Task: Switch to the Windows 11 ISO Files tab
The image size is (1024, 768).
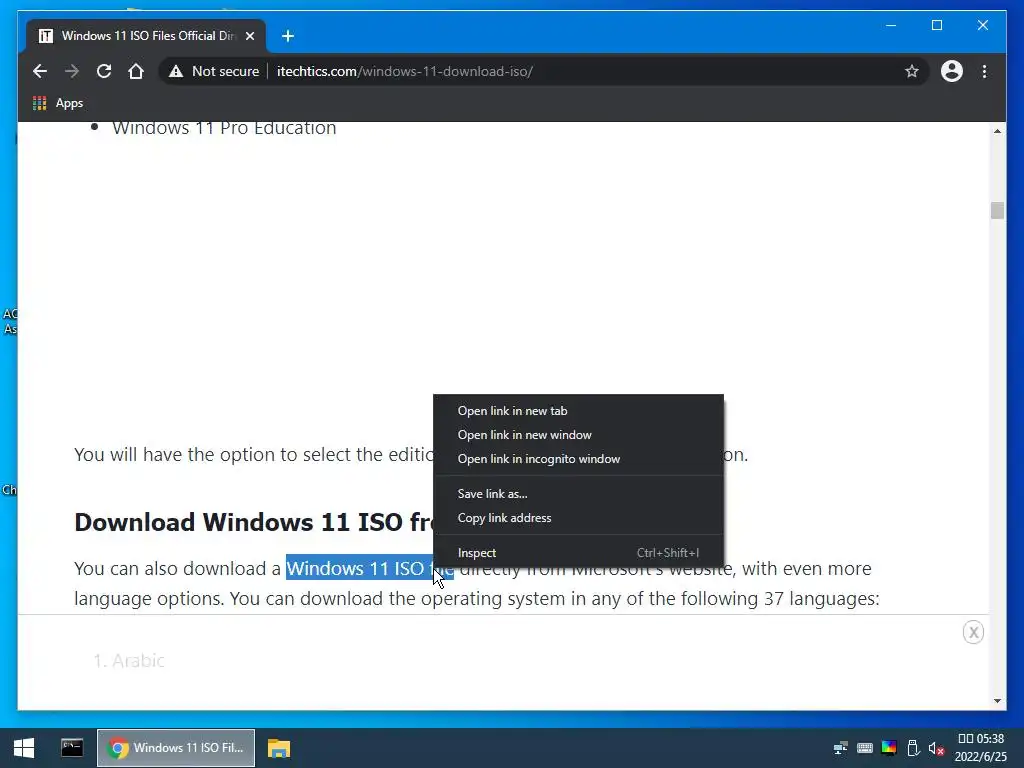Action: click(x=147, y=36)
